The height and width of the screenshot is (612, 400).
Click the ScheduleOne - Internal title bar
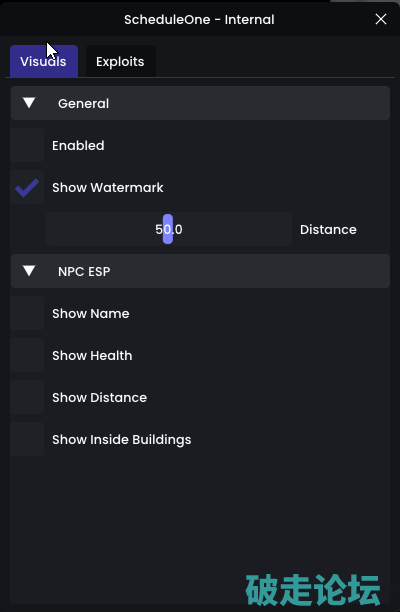coord(199,19)
